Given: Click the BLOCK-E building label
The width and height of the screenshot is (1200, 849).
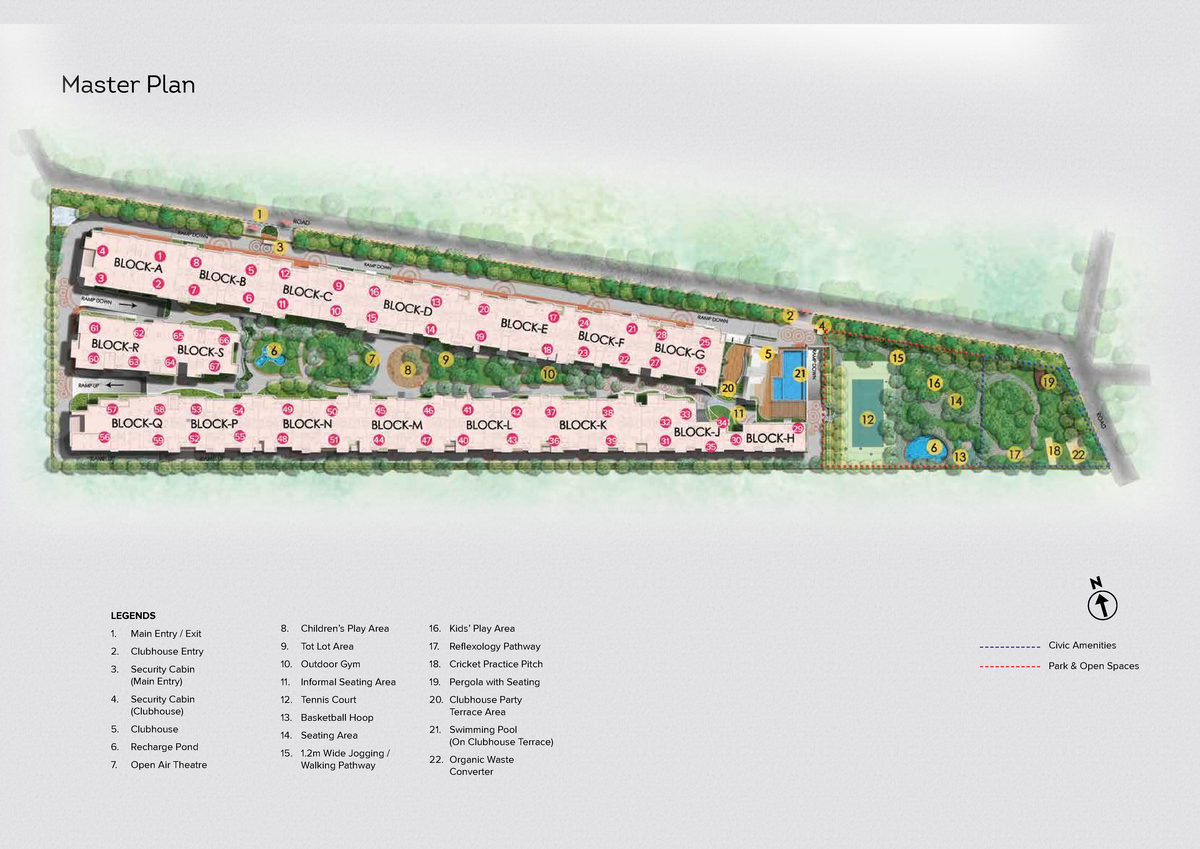Looking at the screenshot, I should click(x=524, y=326).
